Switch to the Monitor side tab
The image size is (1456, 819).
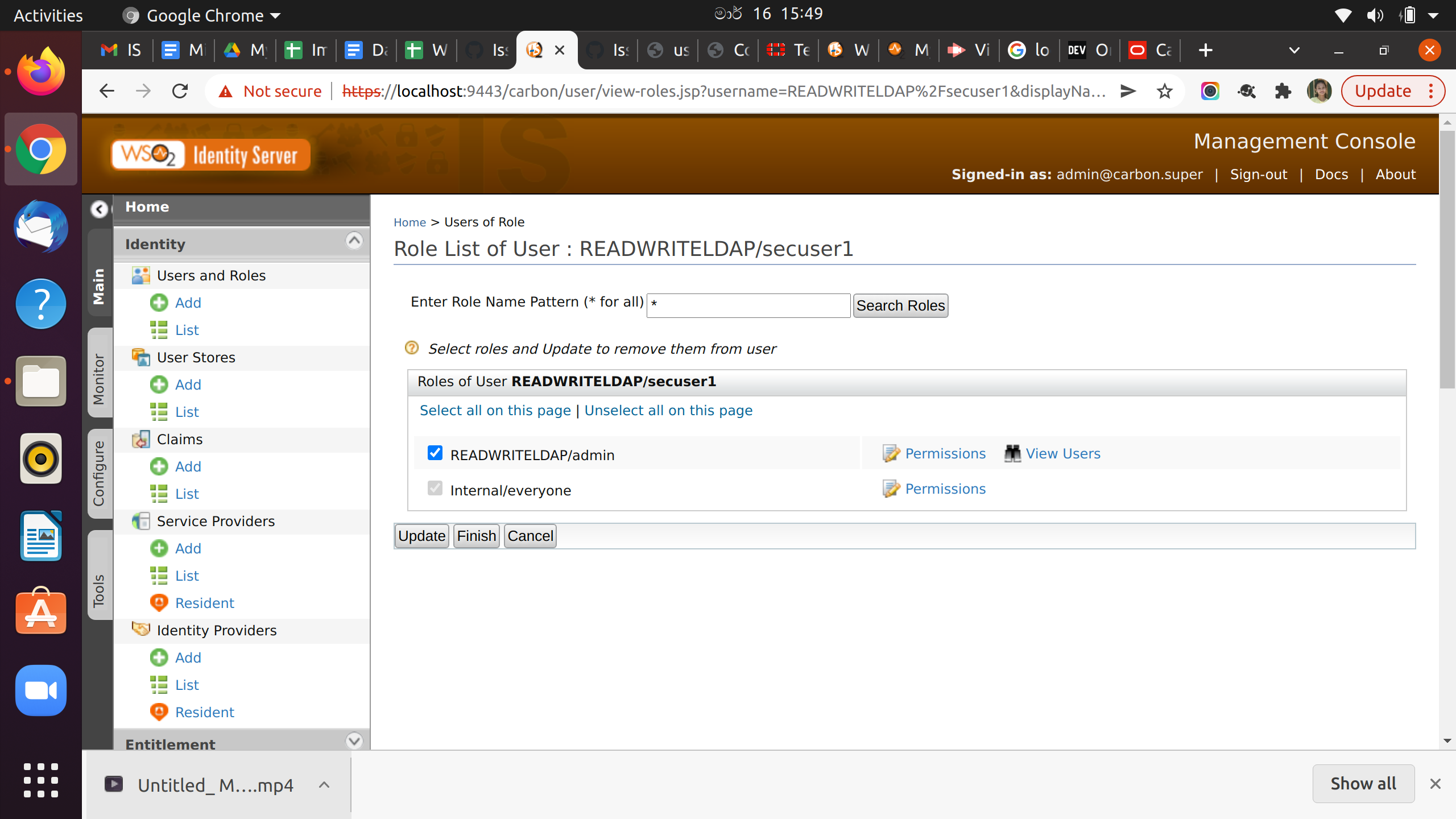pos(99,378)
